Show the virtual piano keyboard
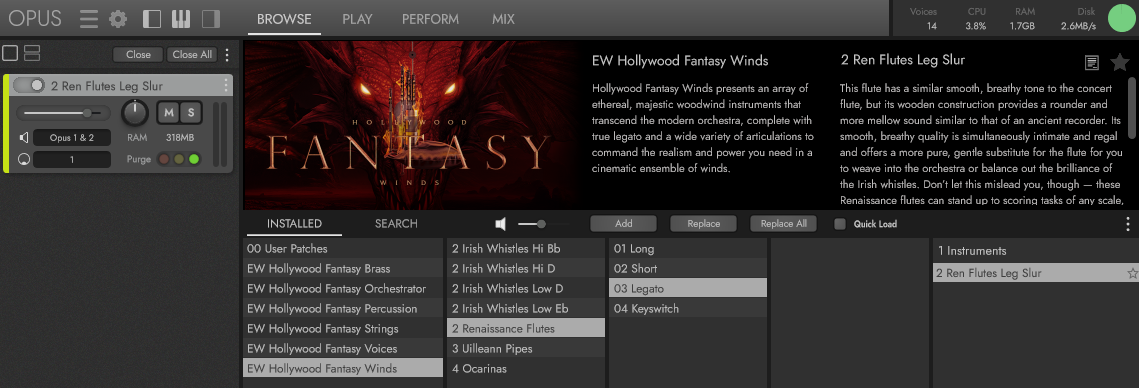Viewport: 1139px width, 388px height. coord(181,19)
